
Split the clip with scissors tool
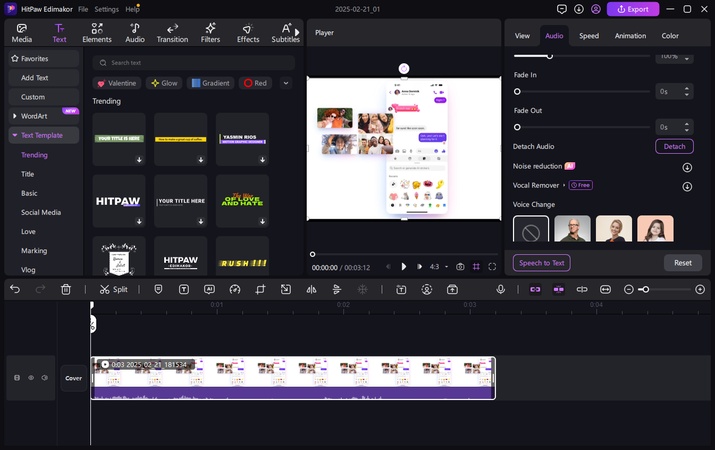click(114, 289)
